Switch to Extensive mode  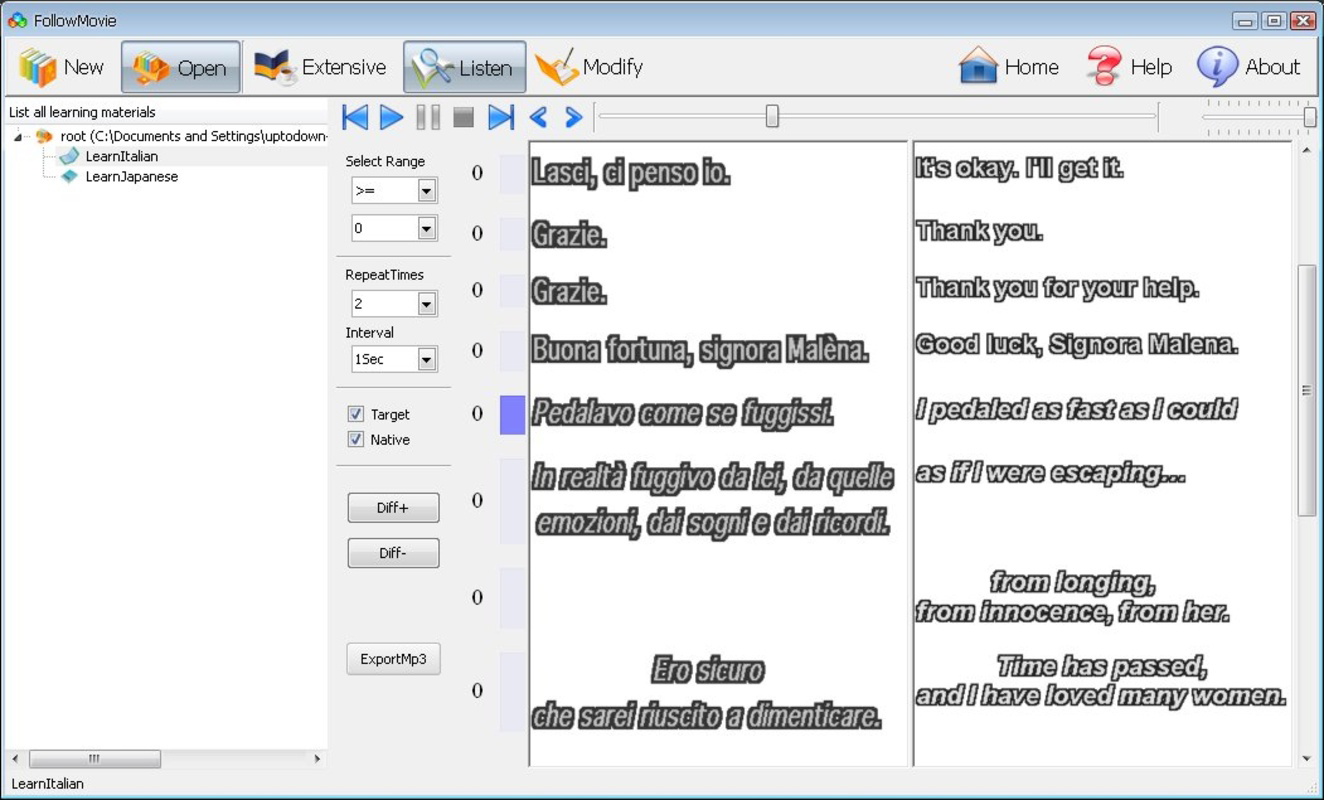pyautogui.click(x=320, y=67)
